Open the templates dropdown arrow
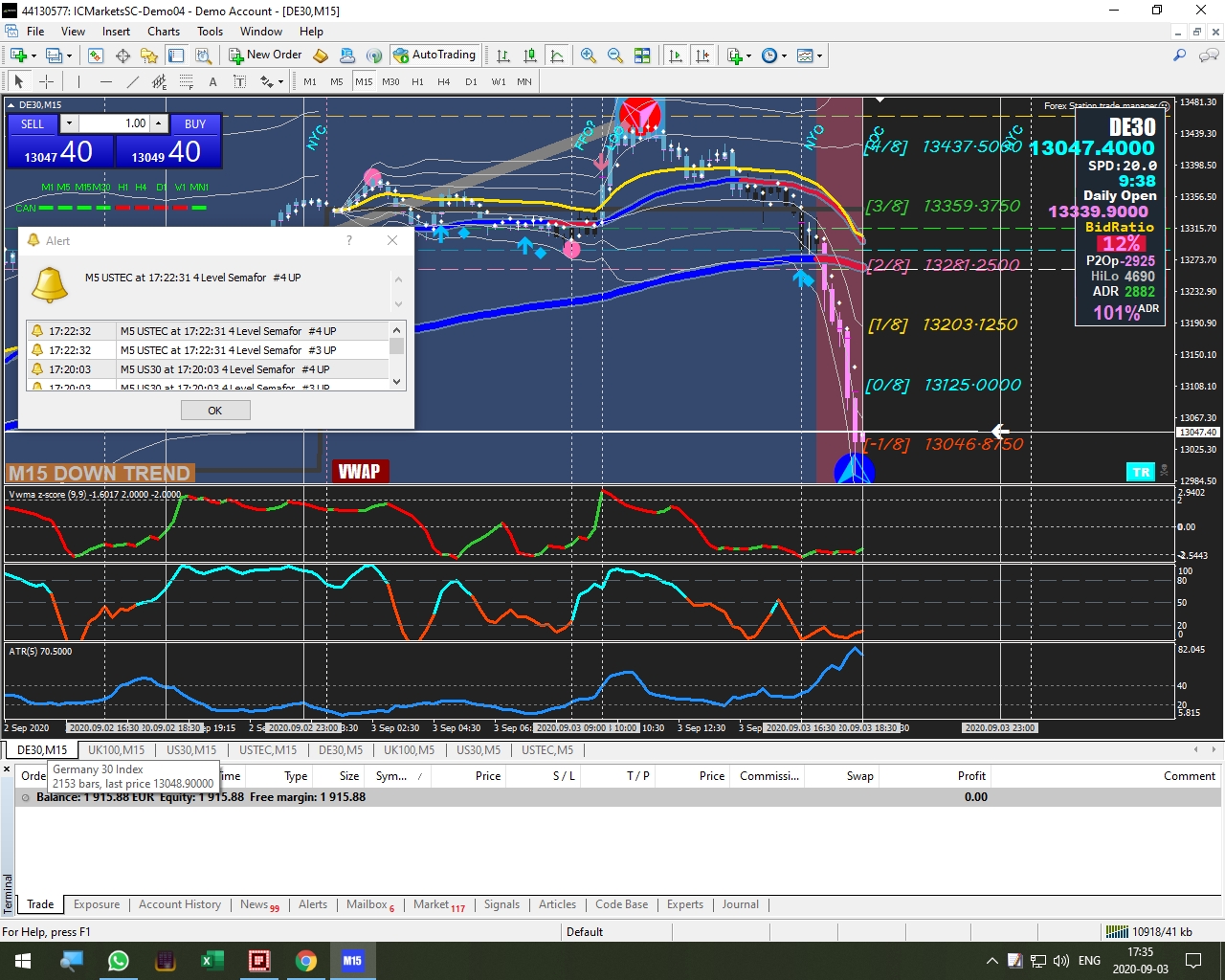The width and height of the screenshot is (1225, 980). (x=820, y=56)
